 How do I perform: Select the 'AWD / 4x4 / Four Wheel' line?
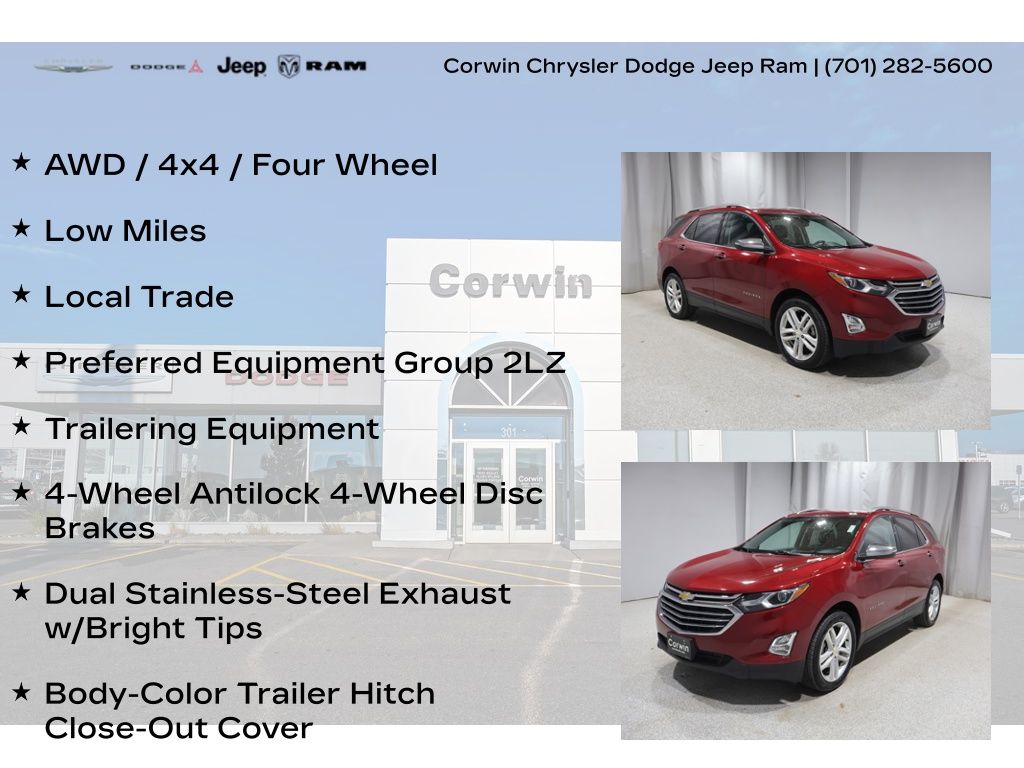click(241, 165)
